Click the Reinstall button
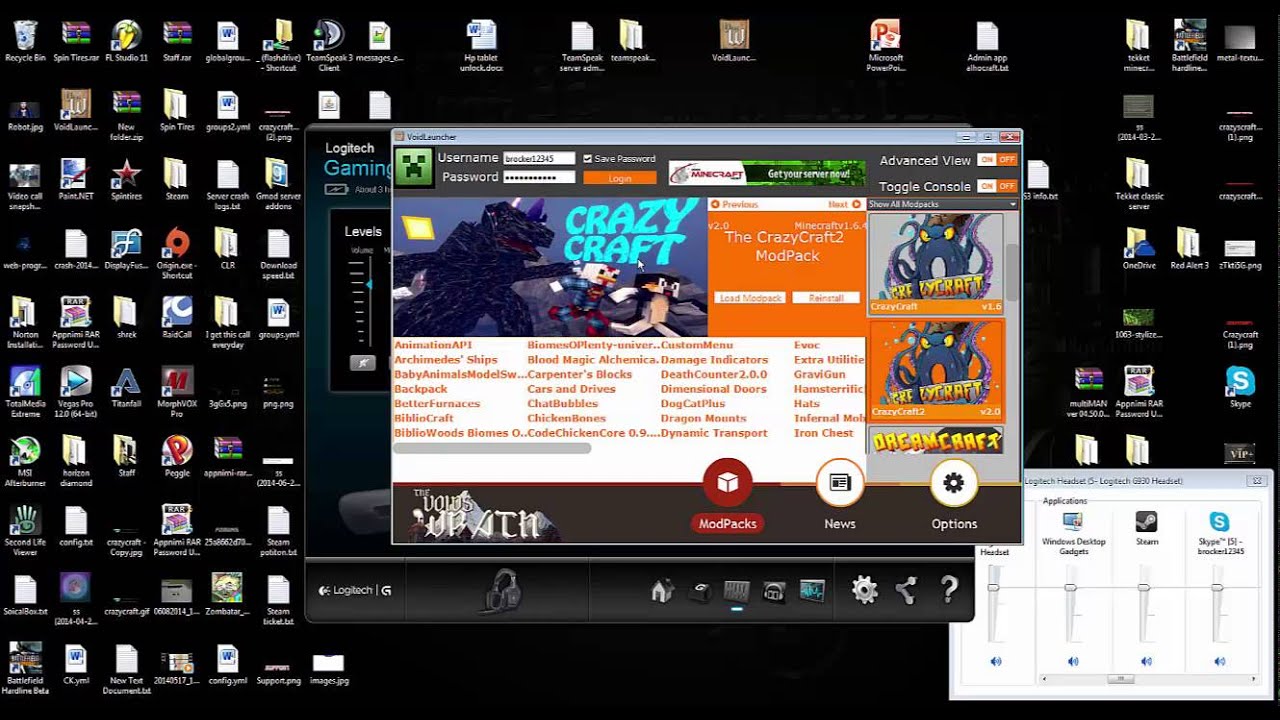Screen dimensions: 1280x720 click(826, 298)
